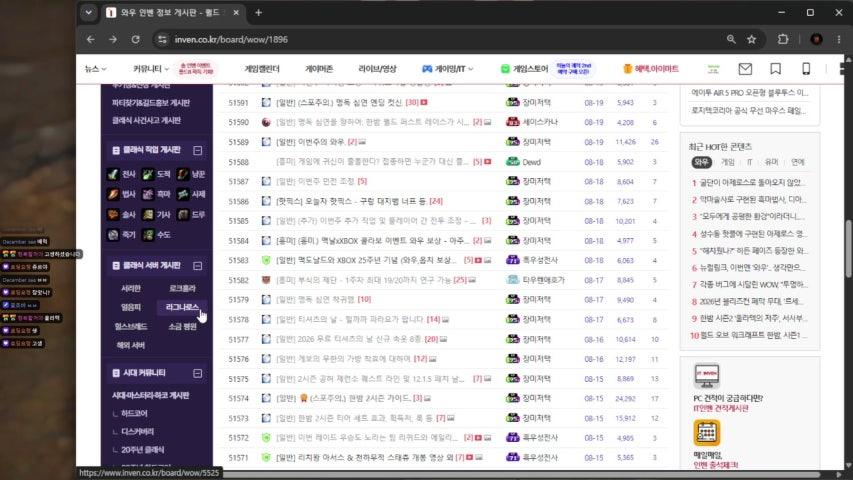Image resolution: width=853 pixels, height=480 pixels.
Task: Open the 소금 평원 server board
Action: pos(182,327)
